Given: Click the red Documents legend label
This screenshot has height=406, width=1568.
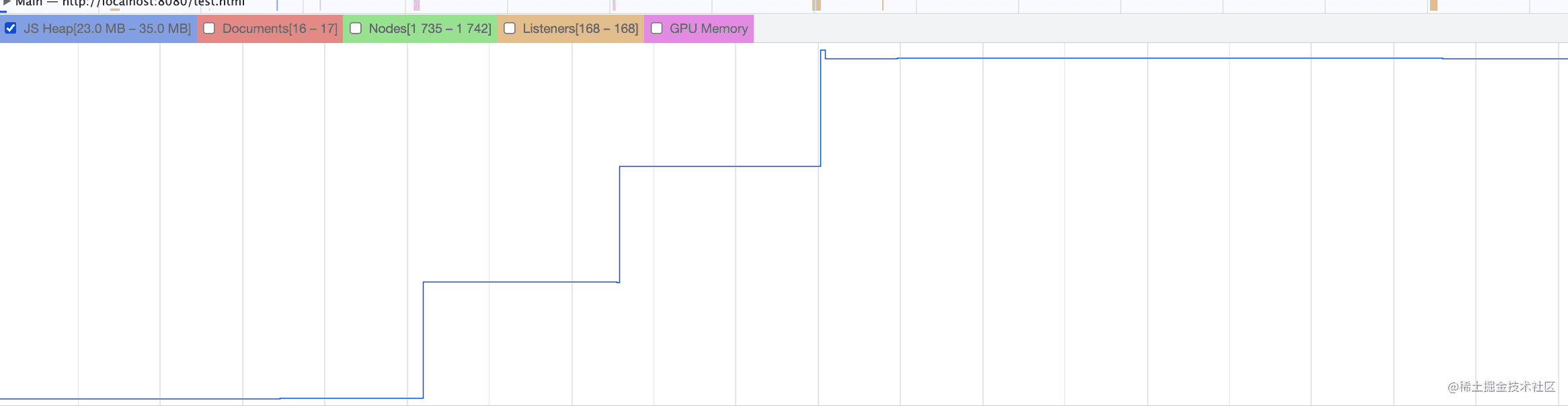Looking at the screenshot, I should click(280, 29).
